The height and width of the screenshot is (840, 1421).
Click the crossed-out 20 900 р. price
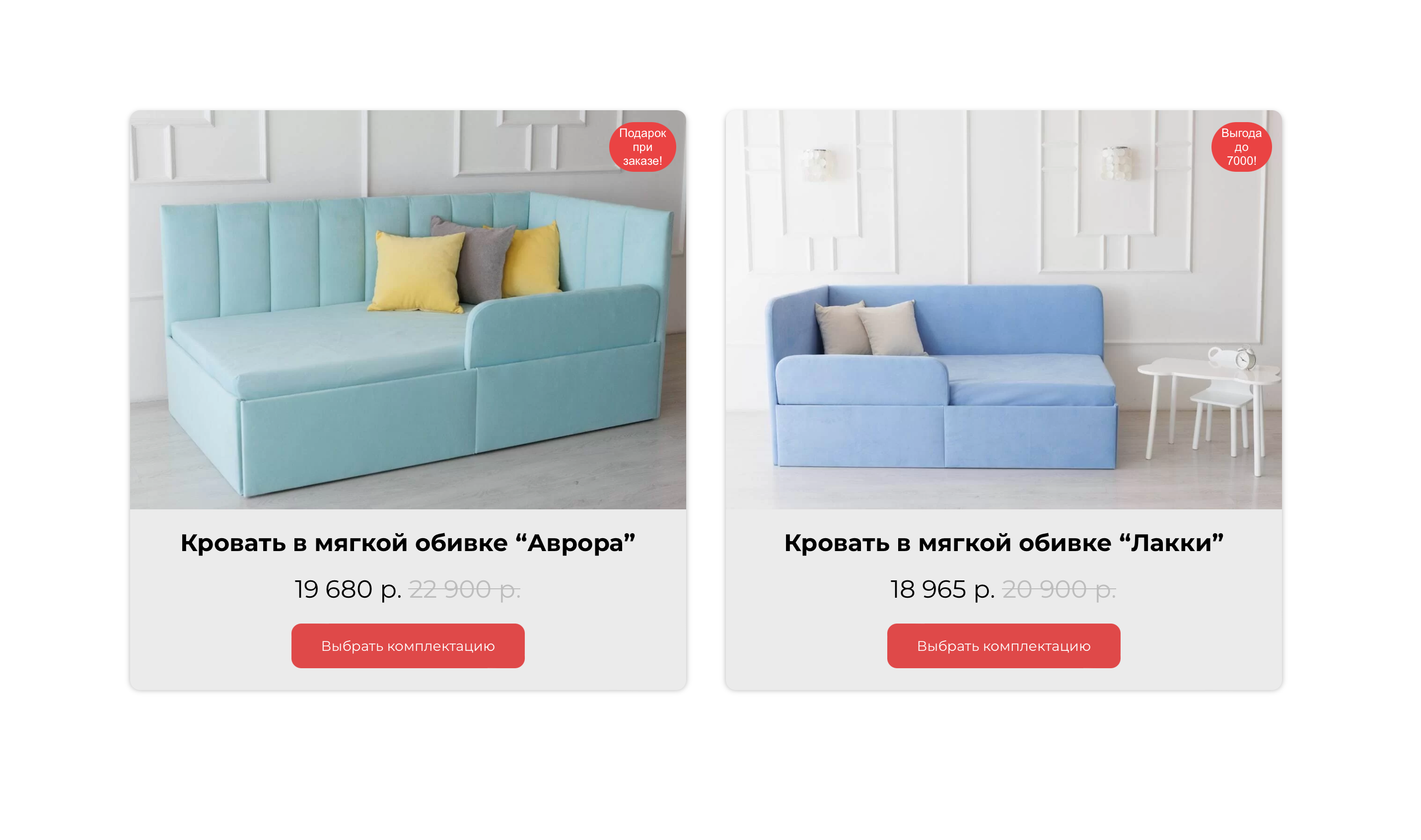coord(1059,589)
